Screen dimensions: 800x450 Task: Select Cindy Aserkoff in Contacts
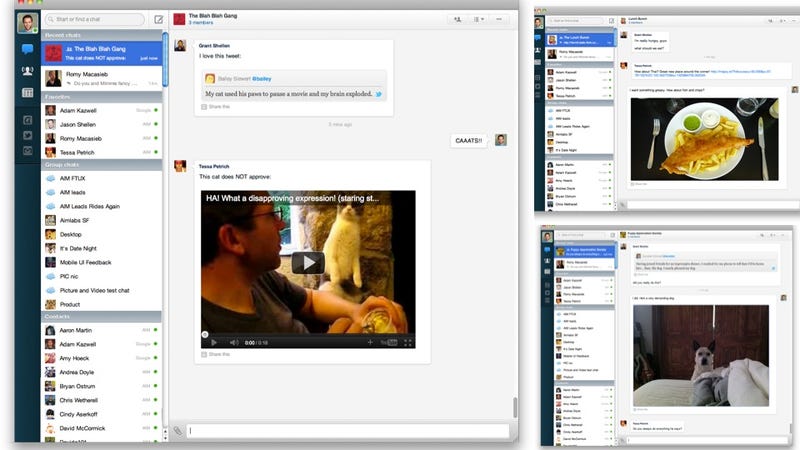(x=102, y=414)
